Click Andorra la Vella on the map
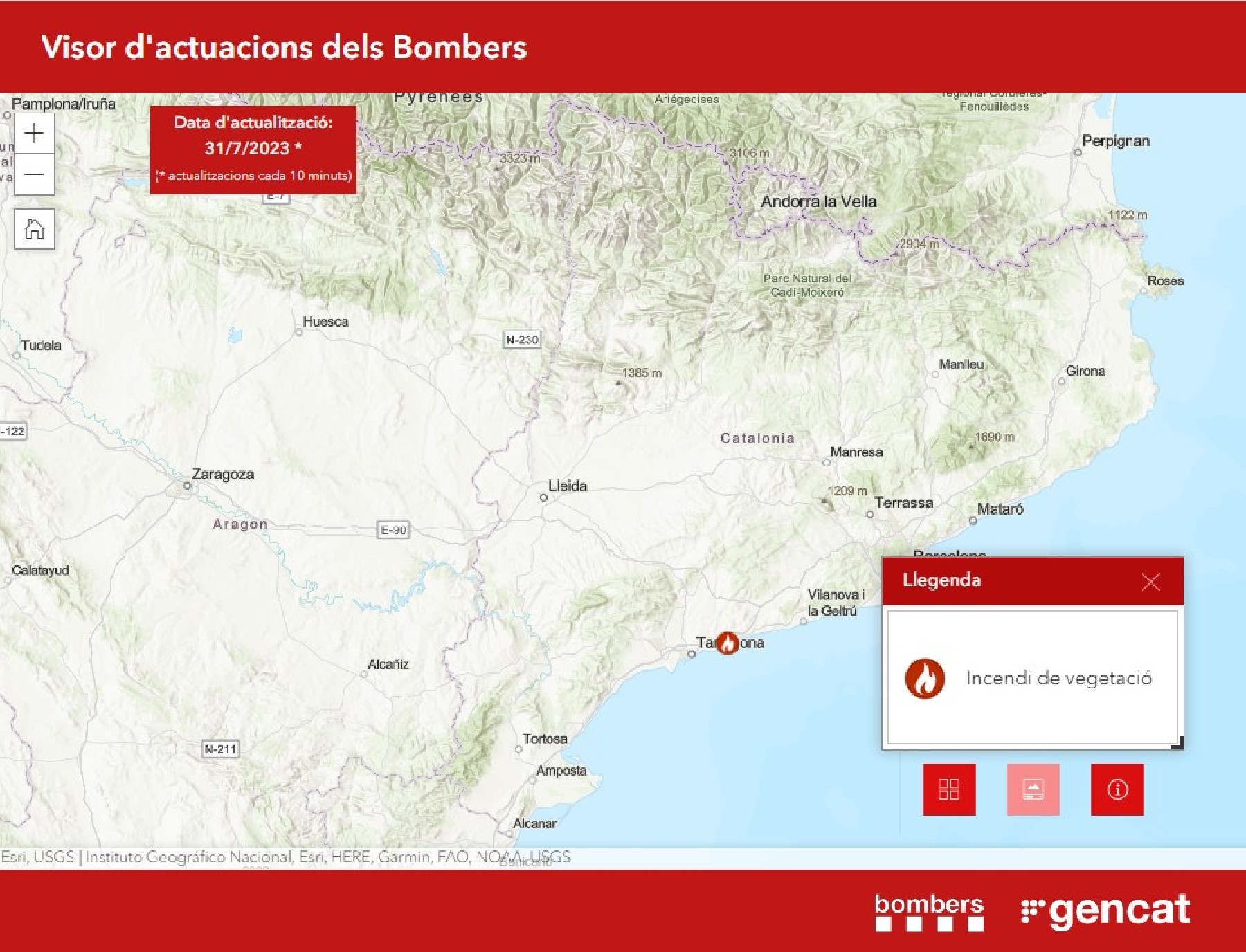 [x=818, y=201]
